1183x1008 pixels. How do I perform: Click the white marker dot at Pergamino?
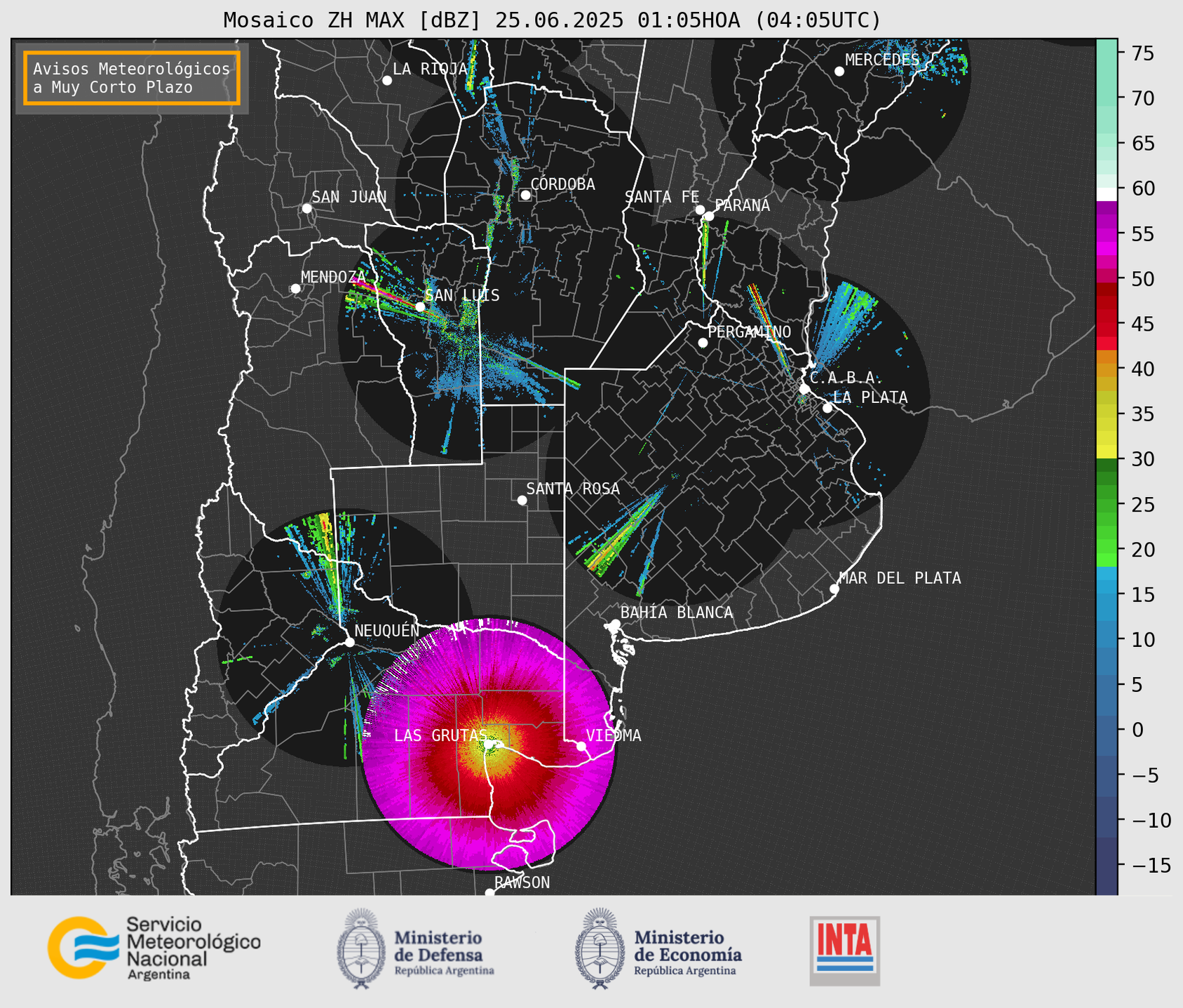click(703, 343)
